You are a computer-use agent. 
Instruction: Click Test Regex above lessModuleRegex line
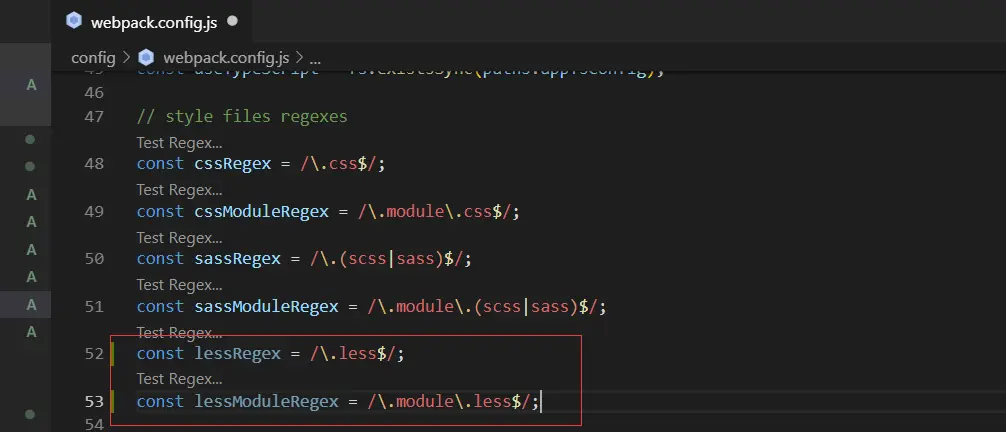tap(180, 379)
